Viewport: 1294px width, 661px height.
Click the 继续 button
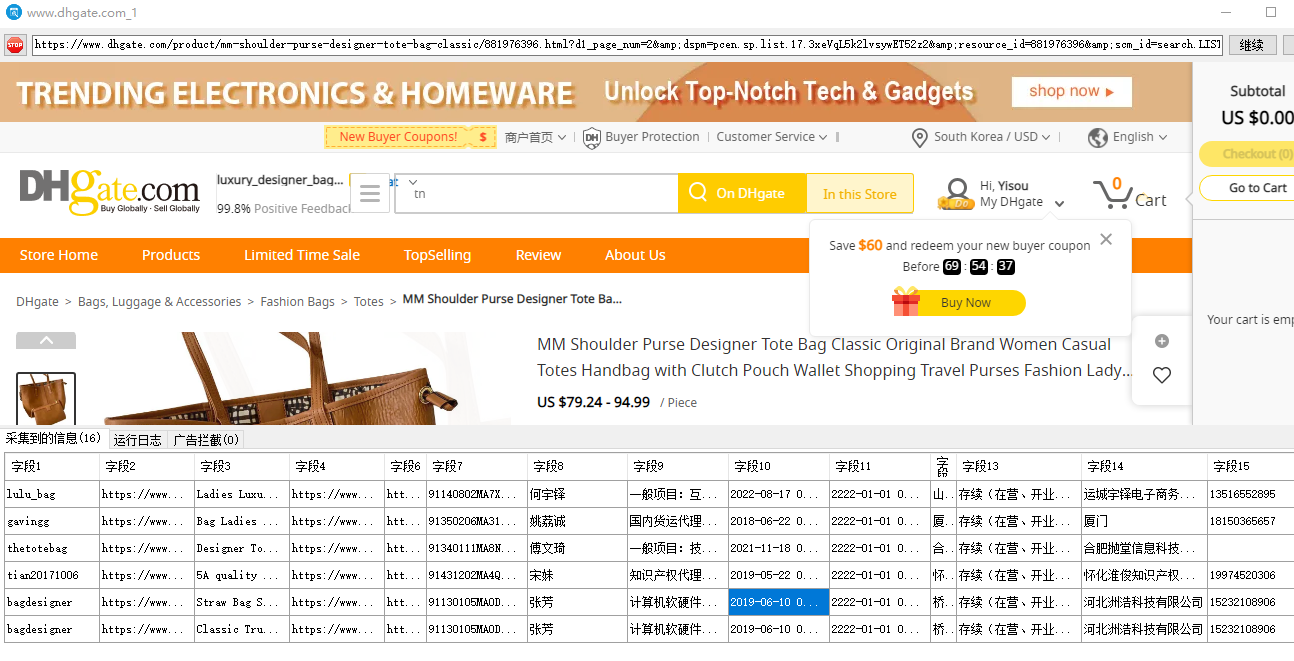tap(1252, 45)
